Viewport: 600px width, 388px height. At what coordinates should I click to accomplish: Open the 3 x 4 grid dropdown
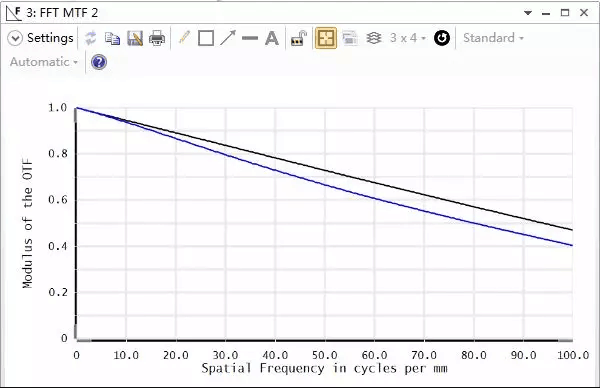pyautogui.click(x=408, y=38)
